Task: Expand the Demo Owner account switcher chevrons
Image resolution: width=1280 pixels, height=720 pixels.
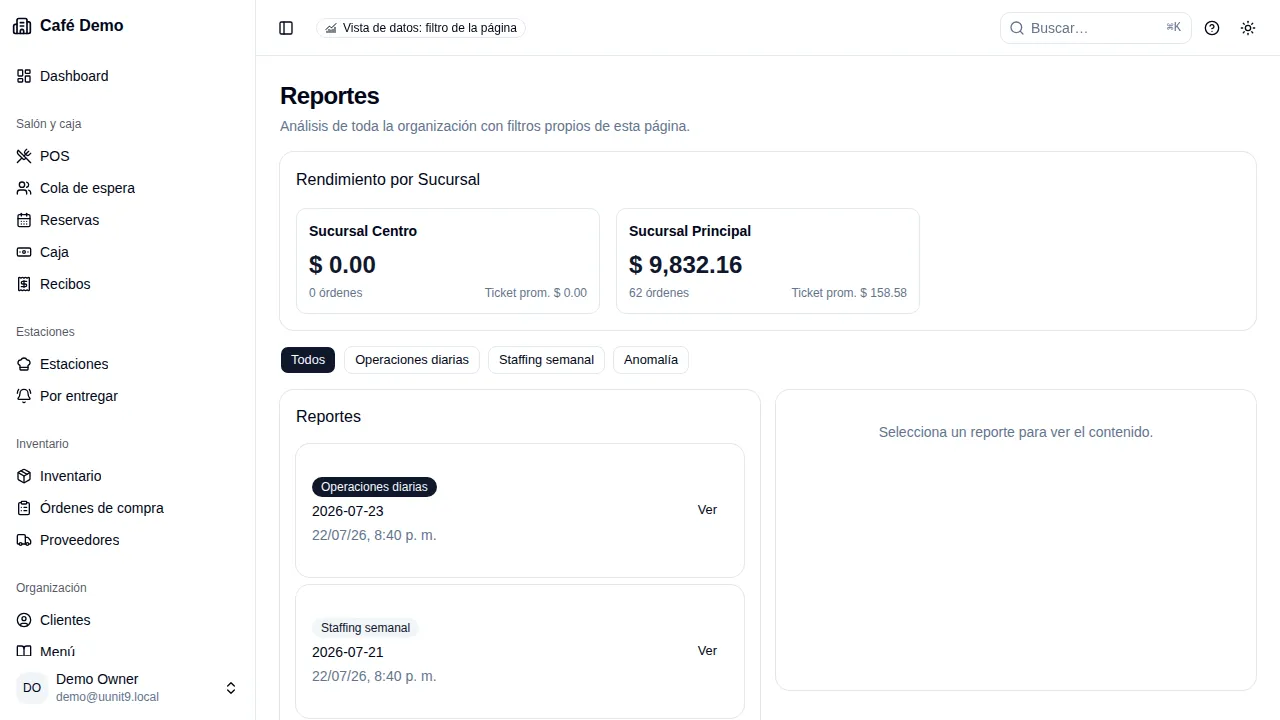Action: (231, 688)
